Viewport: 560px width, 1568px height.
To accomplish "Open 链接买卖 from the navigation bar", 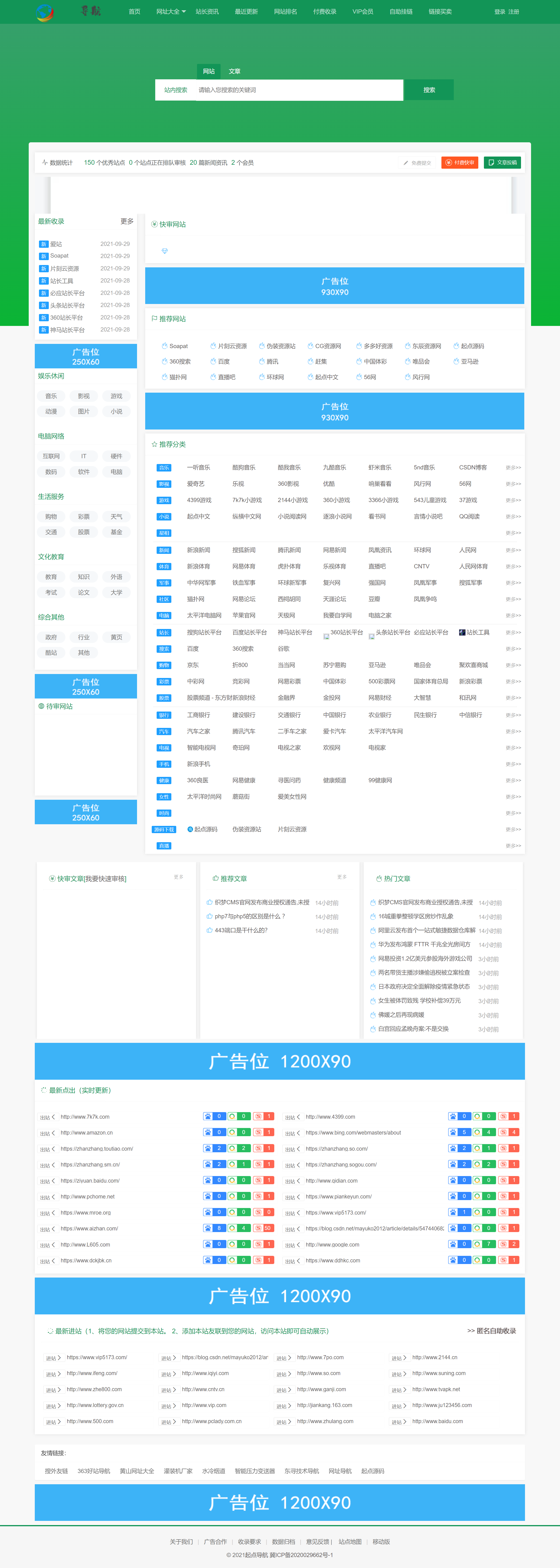I will (x=440, y=12).
